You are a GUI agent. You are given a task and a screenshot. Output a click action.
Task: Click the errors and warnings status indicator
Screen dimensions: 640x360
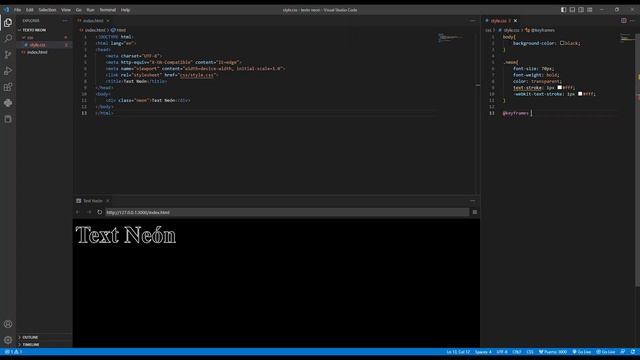pos(13,352)
